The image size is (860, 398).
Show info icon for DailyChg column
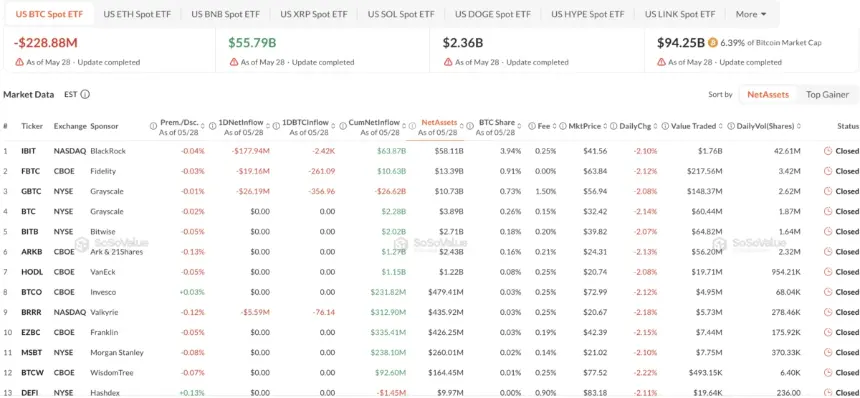click(614, 126)
